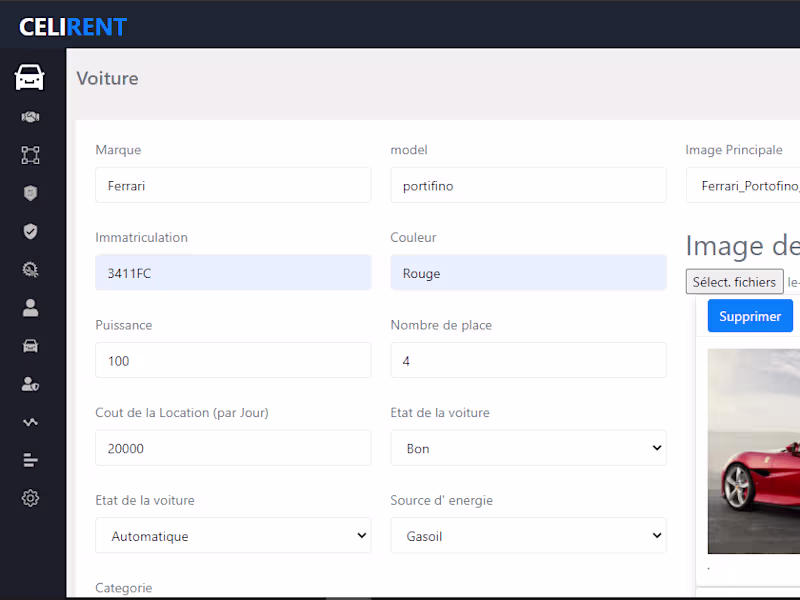Click the red Ferrari image thumbnail

[753, 450]
